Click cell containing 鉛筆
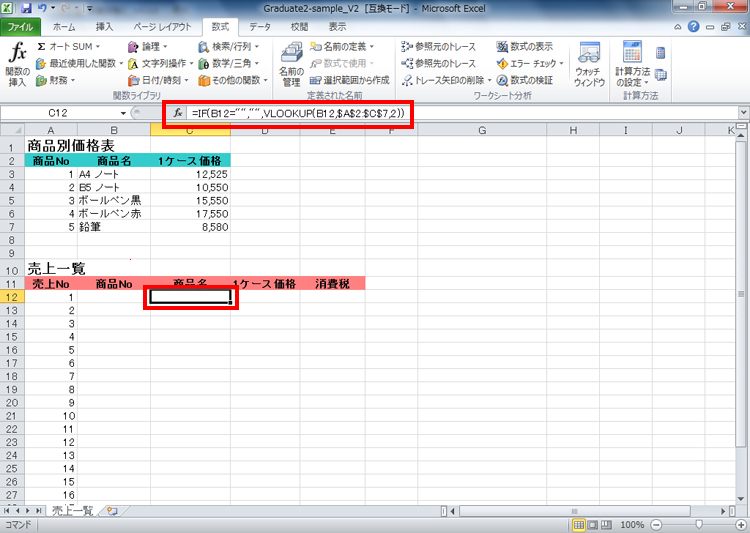Image resolution: width=750 pixels, height=533 pixels. click(x=114, y=227)
